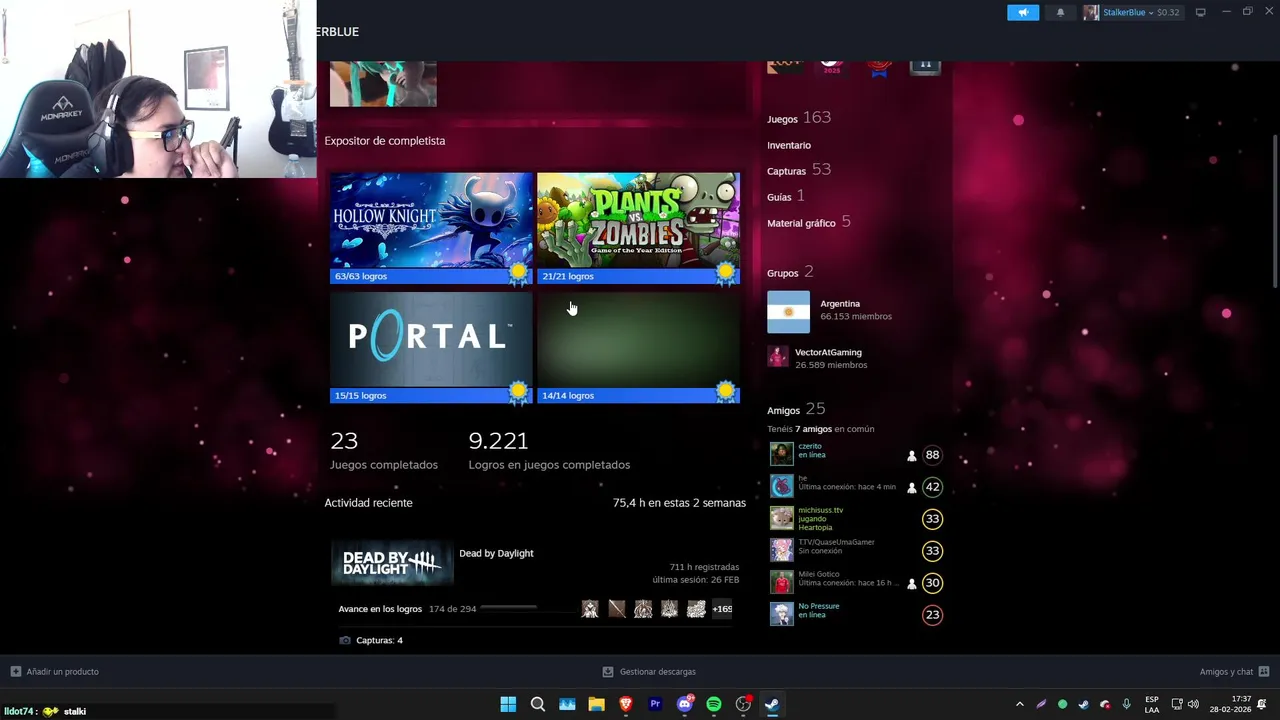The width and height of the screenshot is (1280, 720).
Task: Open friend 'he' avatar
Action: tap(781, 486)
